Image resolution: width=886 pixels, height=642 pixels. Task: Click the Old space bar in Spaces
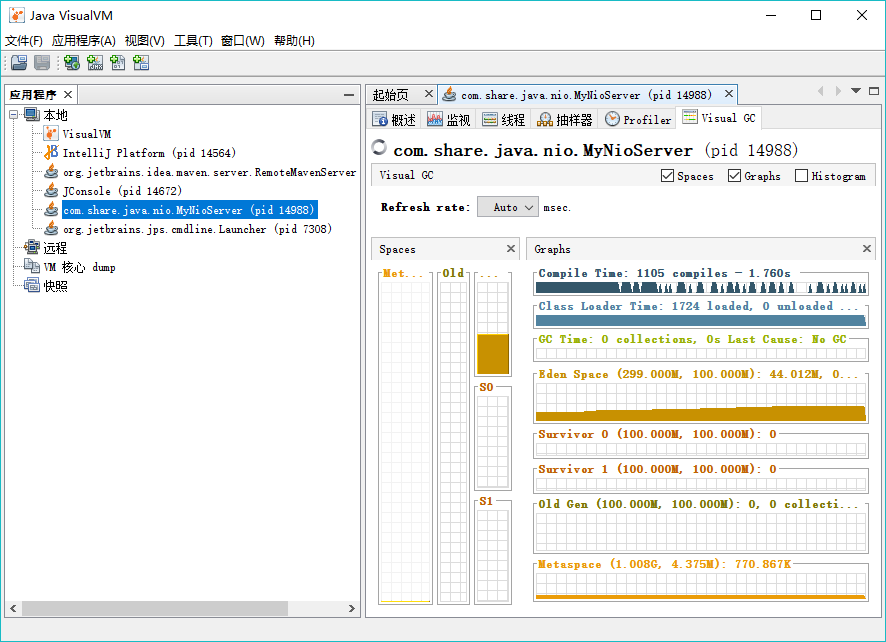pyautogui.click(x=454, y=443)
